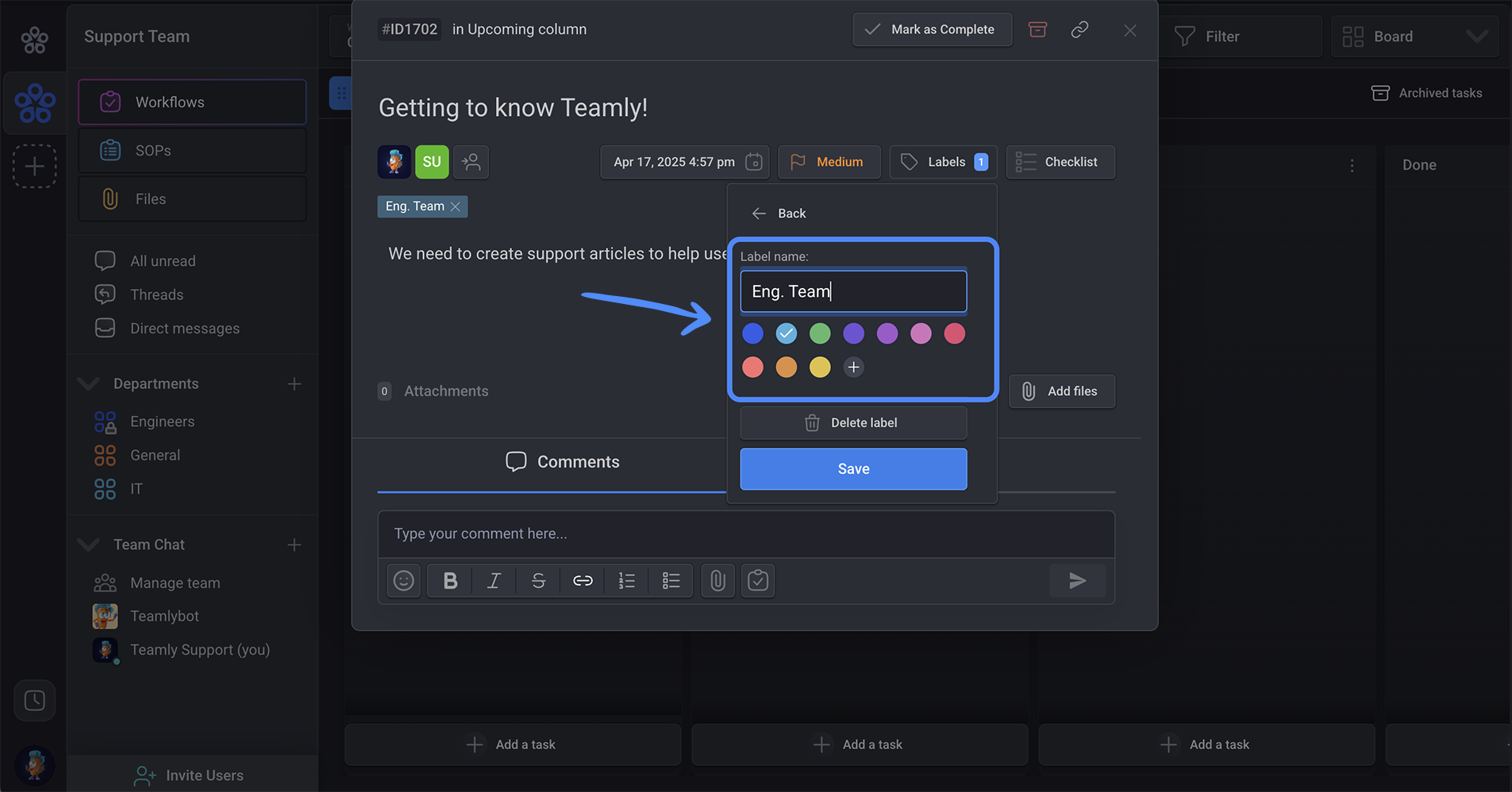Open the Checklist button
Screen dimensions: 1512x792
point(1060,162)
